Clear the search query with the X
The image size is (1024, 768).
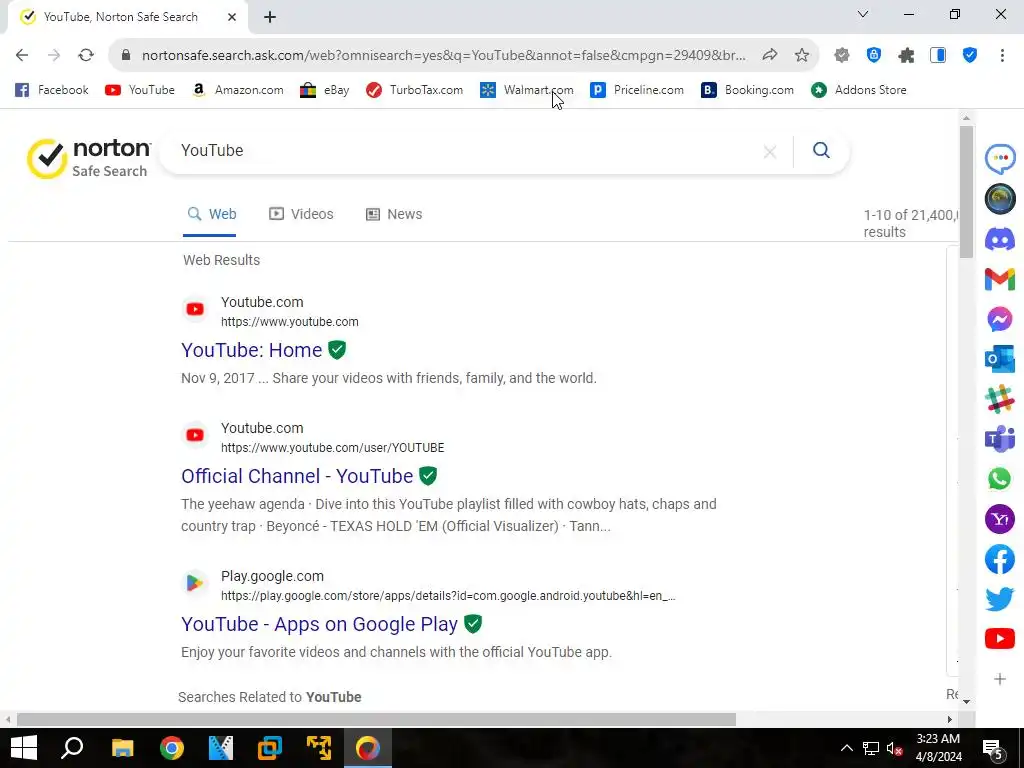pos(770,152)
